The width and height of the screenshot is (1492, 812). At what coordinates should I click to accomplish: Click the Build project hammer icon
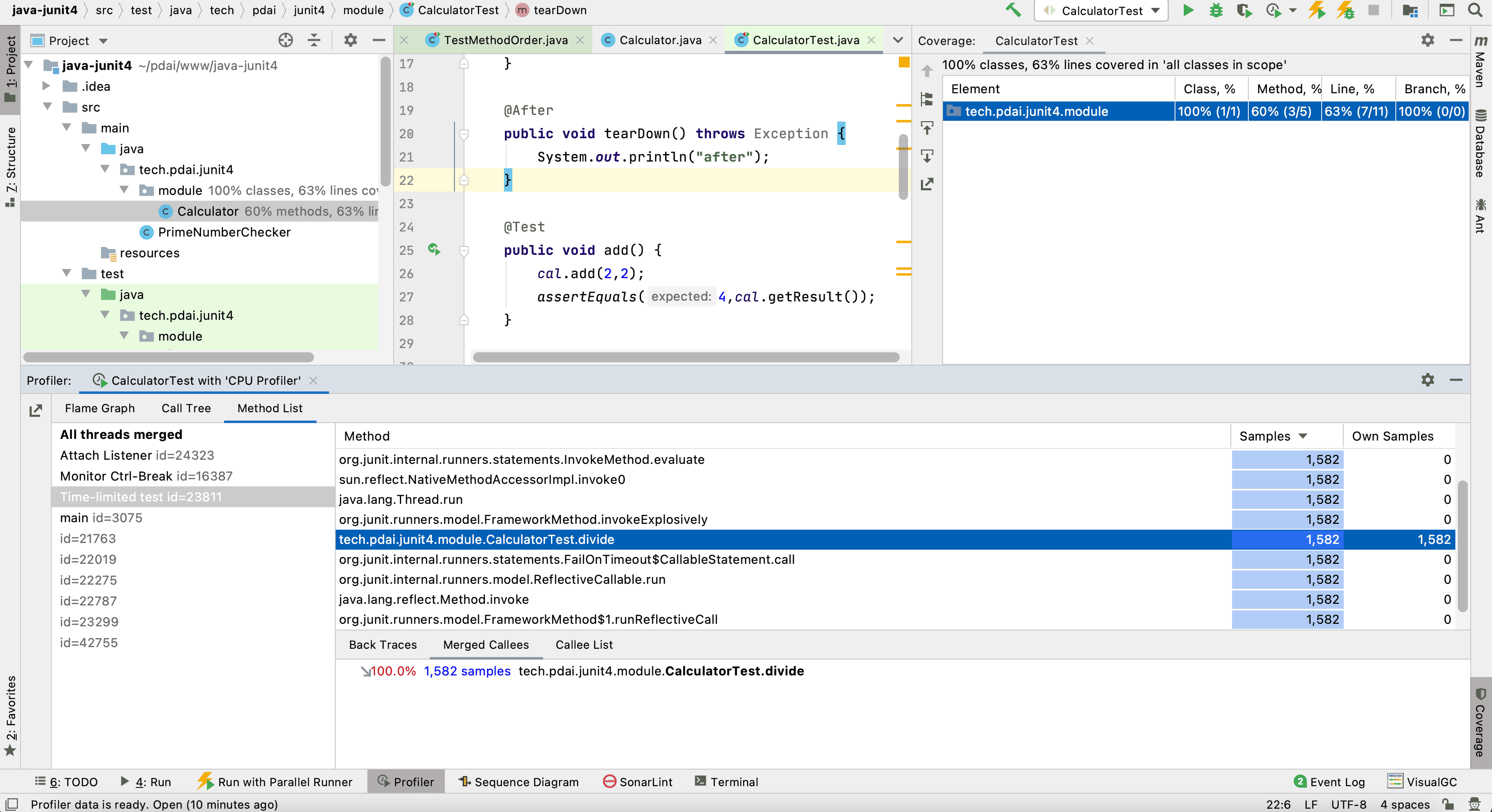coord(1013,10)
